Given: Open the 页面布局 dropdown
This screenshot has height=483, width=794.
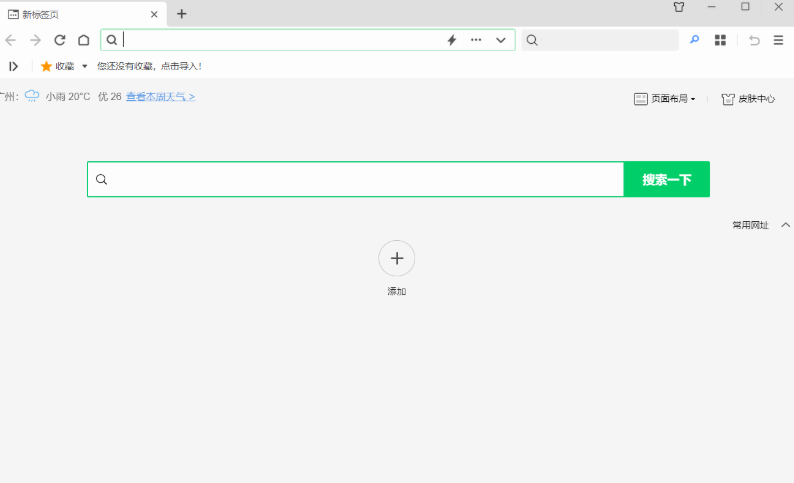Looking at the screenshot, I should tap(665, 99).
